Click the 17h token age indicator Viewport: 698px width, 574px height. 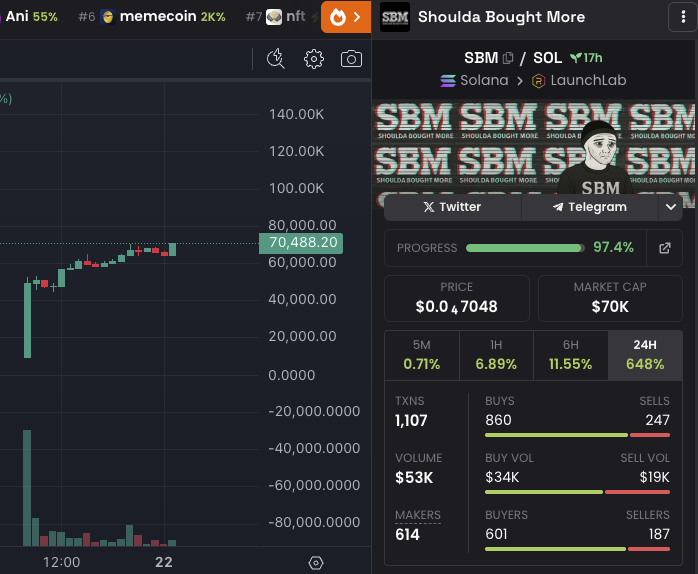(x=586, y=58)
